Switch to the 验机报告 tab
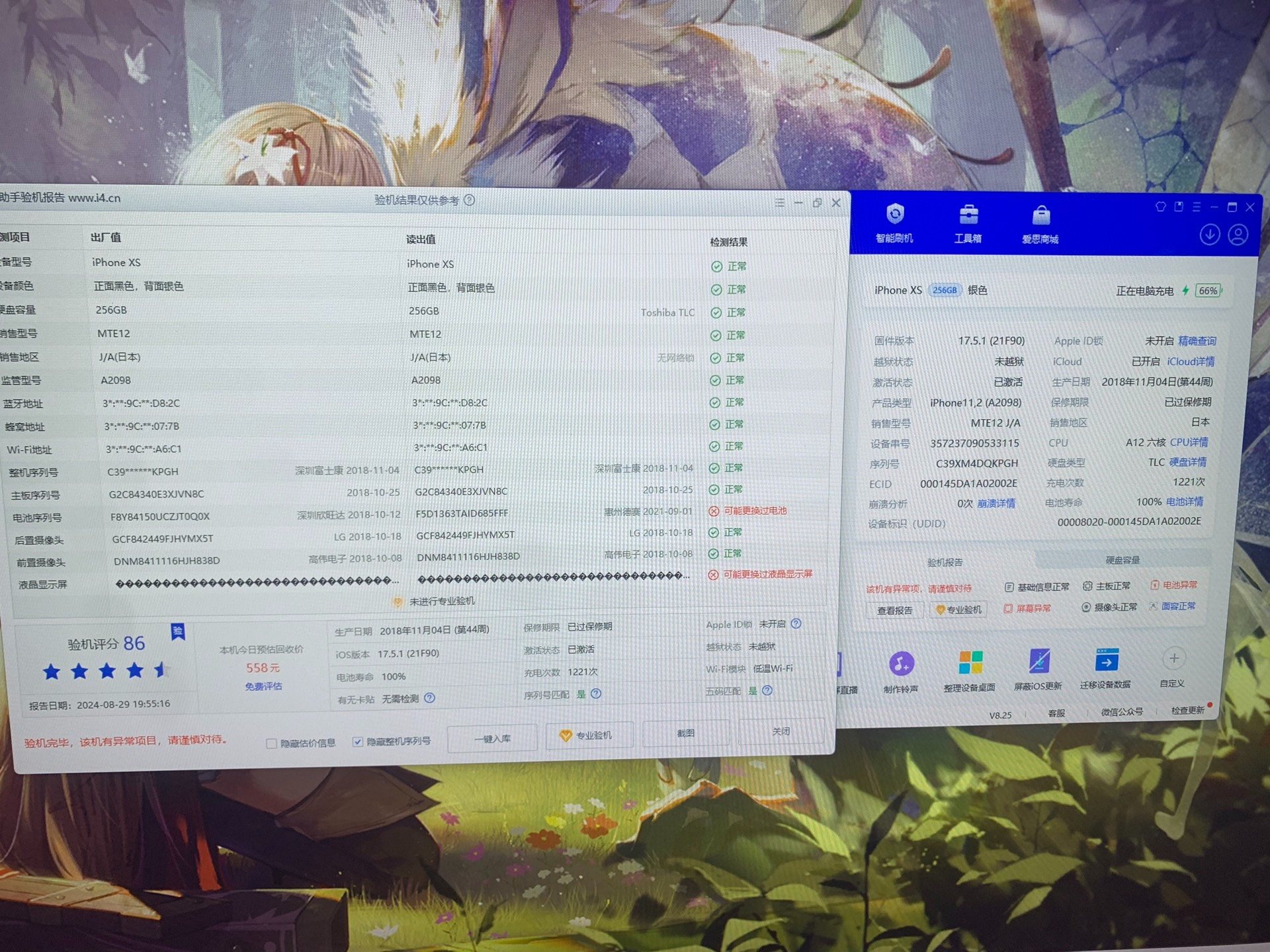This screenshot has height=952, width=1270. (945, 563)
